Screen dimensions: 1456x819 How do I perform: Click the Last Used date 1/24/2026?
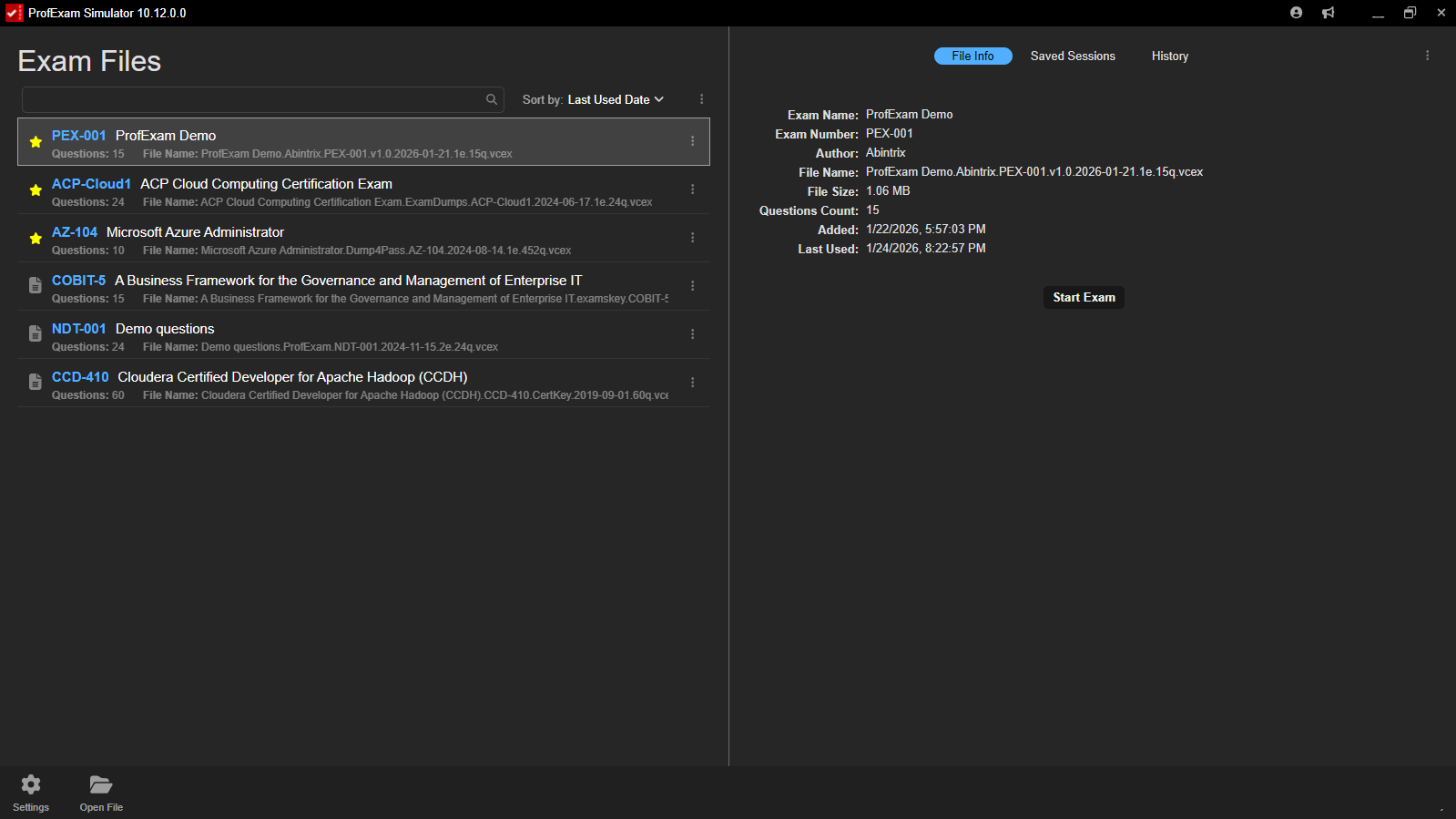pos(926,249)
